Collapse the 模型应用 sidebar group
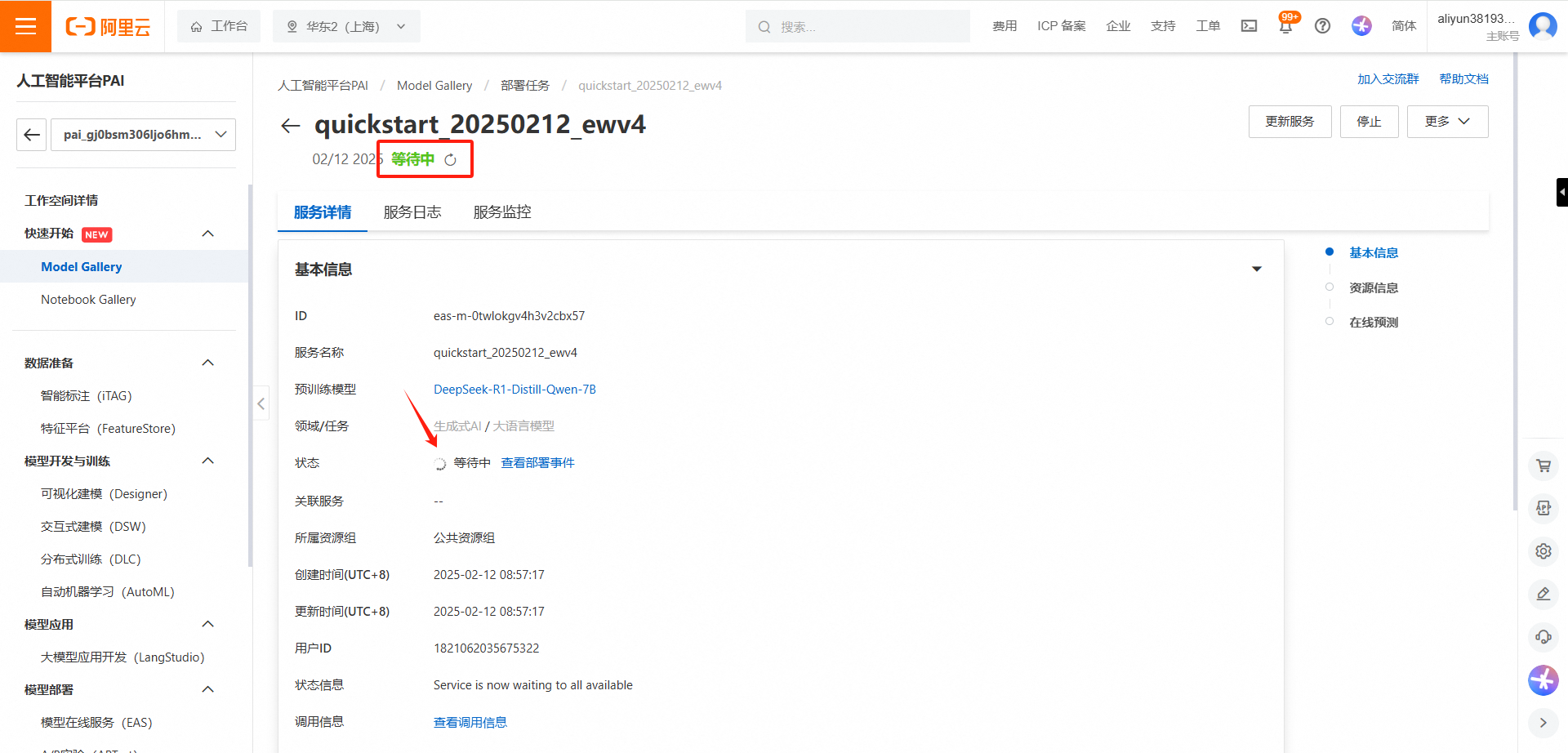This screenshot has height=753, width=1568. click(x=208, y=624)
